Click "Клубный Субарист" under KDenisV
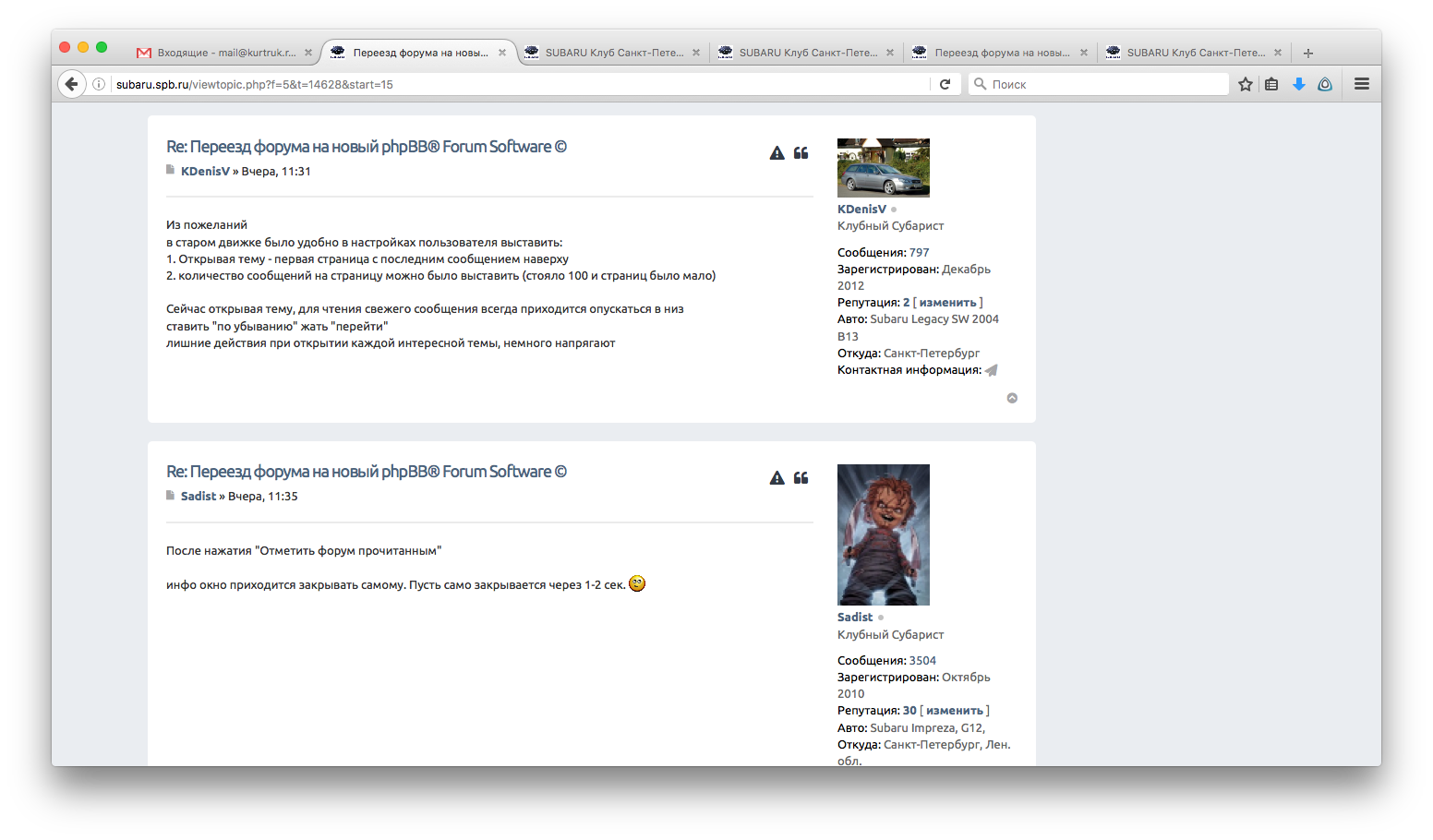The image size is (1433, 840). coord(891,226)
